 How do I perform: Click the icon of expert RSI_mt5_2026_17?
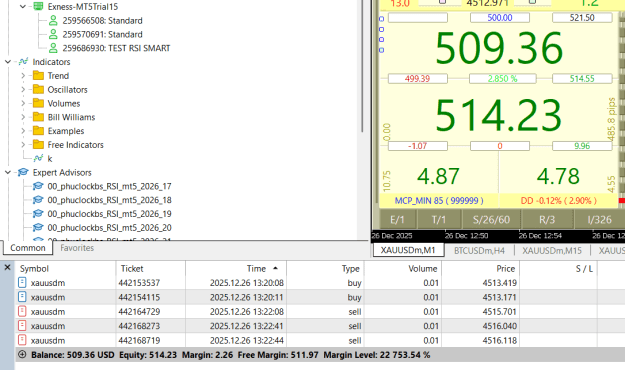[x=38, y=186]
